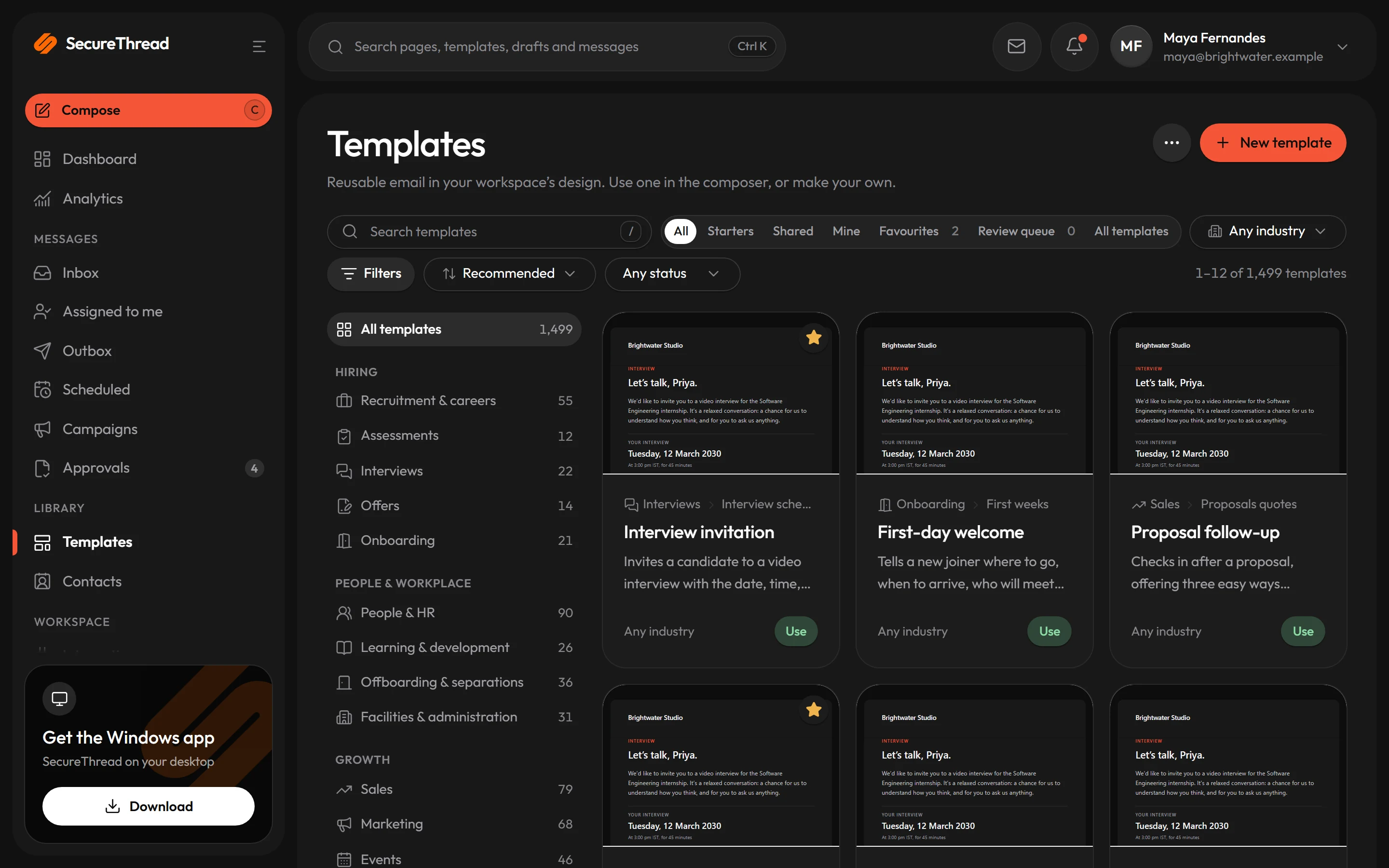Expand the Maya Fernandes account menu

(1342, 47)
